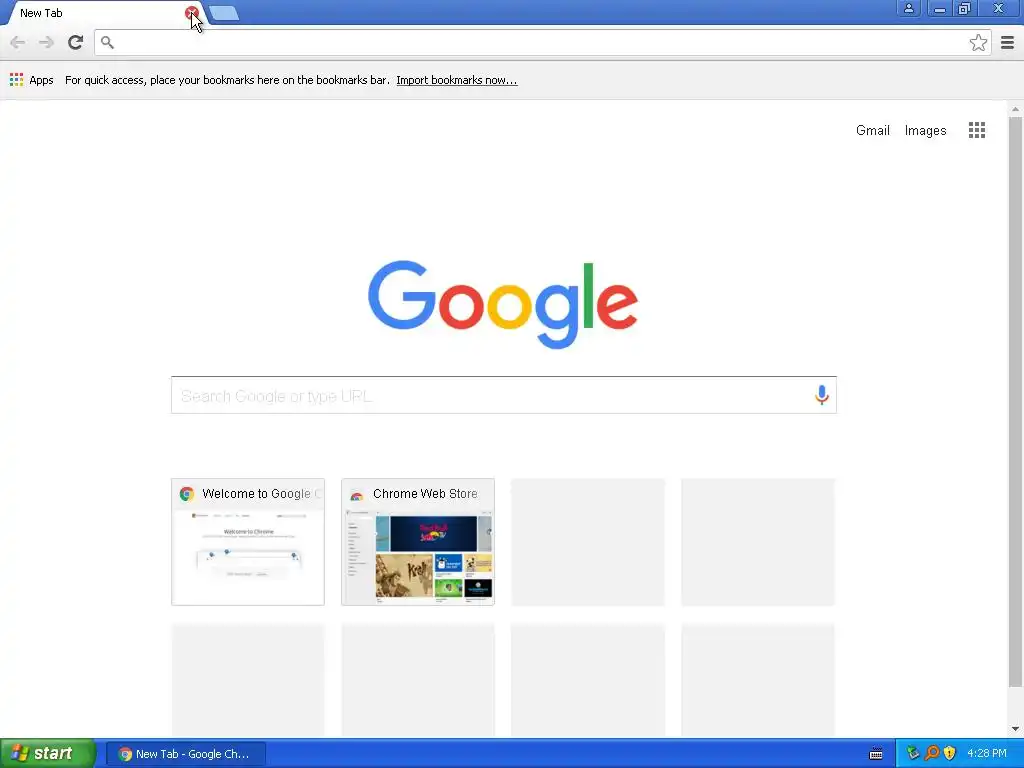Focus the browser address bar

[543, 42]
